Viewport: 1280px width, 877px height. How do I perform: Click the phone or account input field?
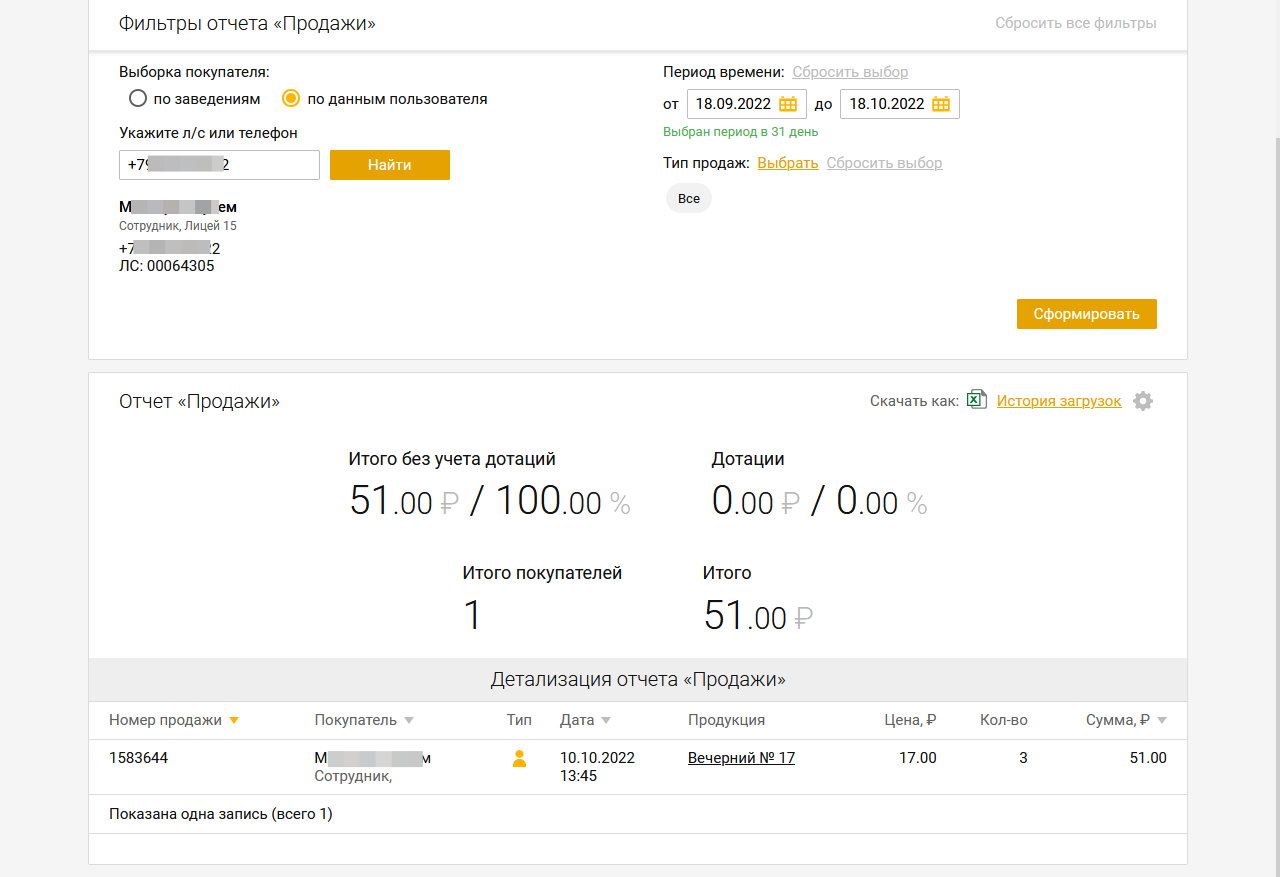[219, 165]
